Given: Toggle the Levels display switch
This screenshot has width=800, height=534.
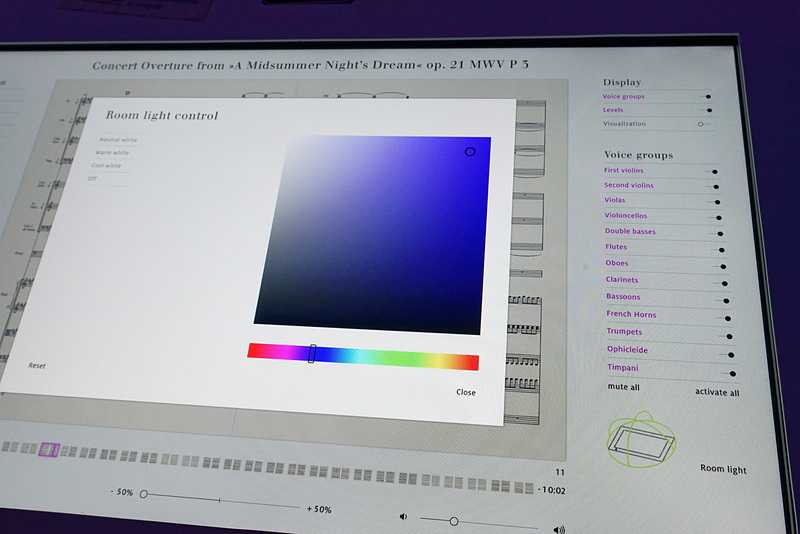Looking at the screenshot, I should point(707,110).
